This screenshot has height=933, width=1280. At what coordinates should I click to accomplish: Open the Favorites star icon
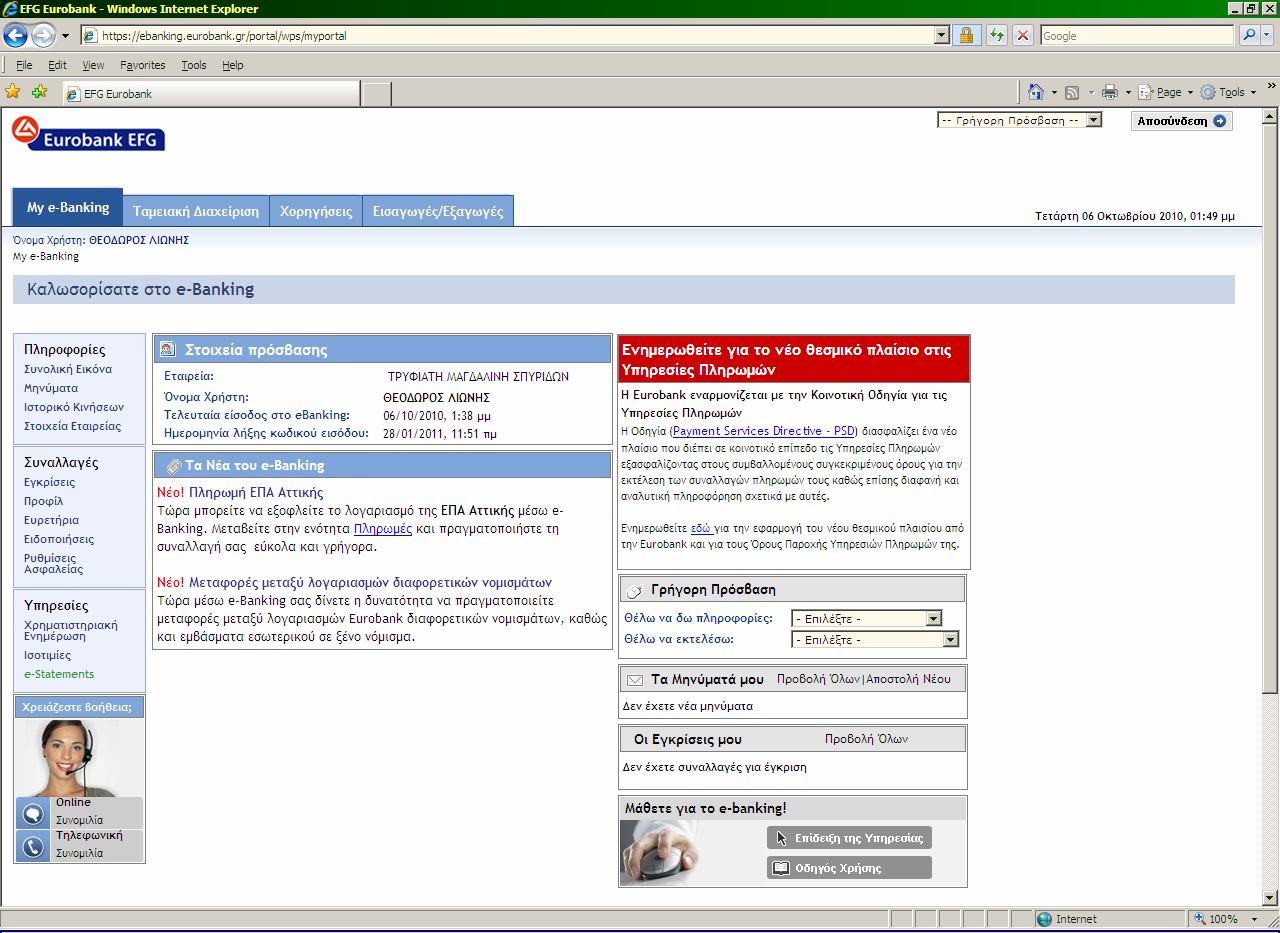tap(13, 92)
